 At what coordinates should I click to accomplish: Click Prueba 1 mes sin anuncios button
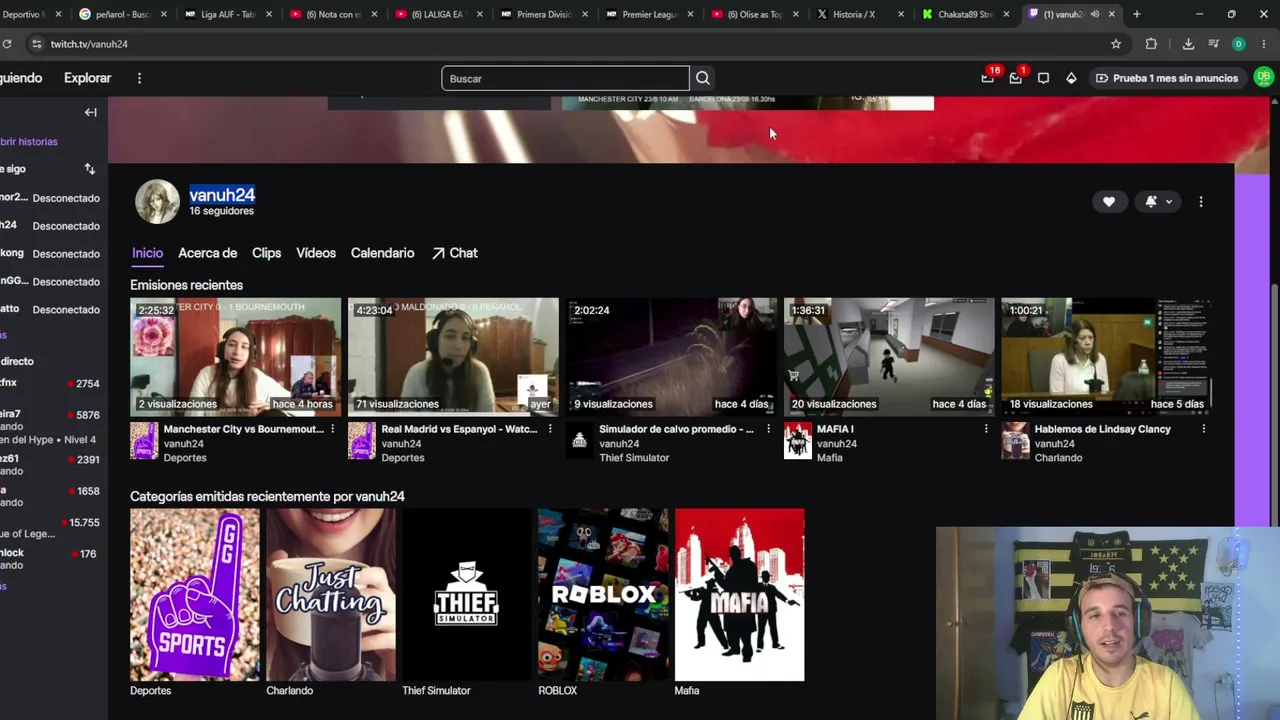pos(1167,78)
